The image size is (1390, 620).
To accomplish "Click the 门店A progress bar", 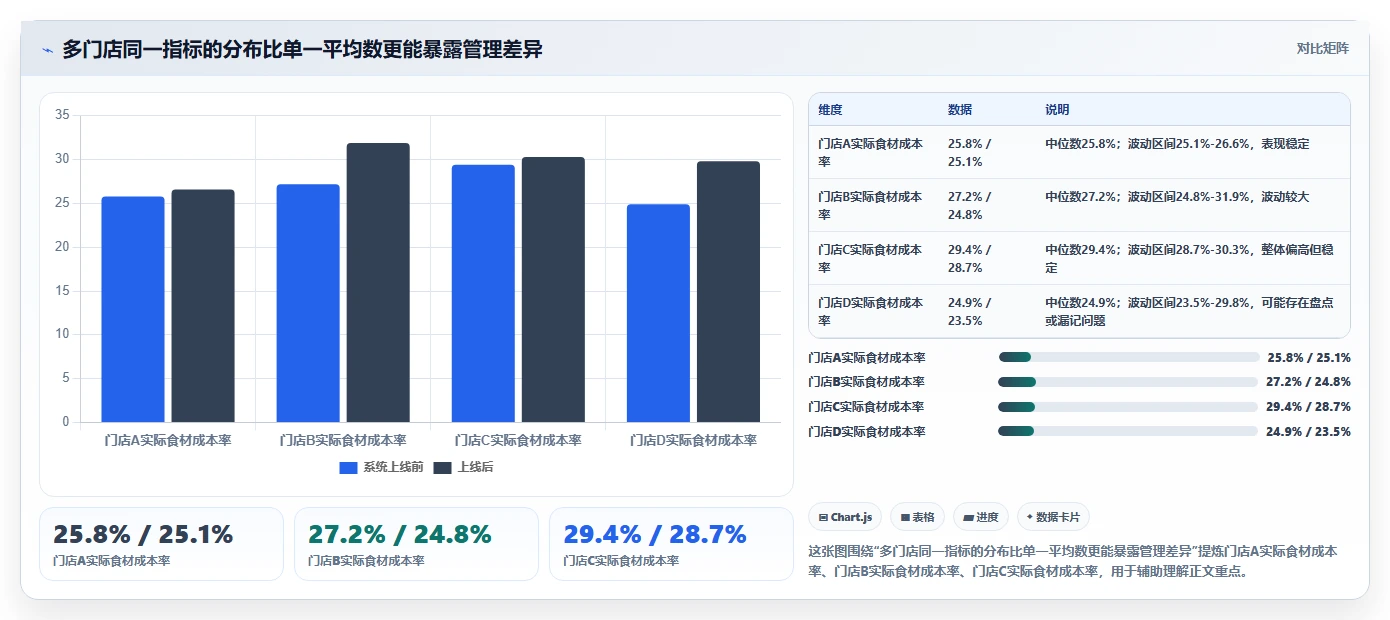I will point(1128,357).
